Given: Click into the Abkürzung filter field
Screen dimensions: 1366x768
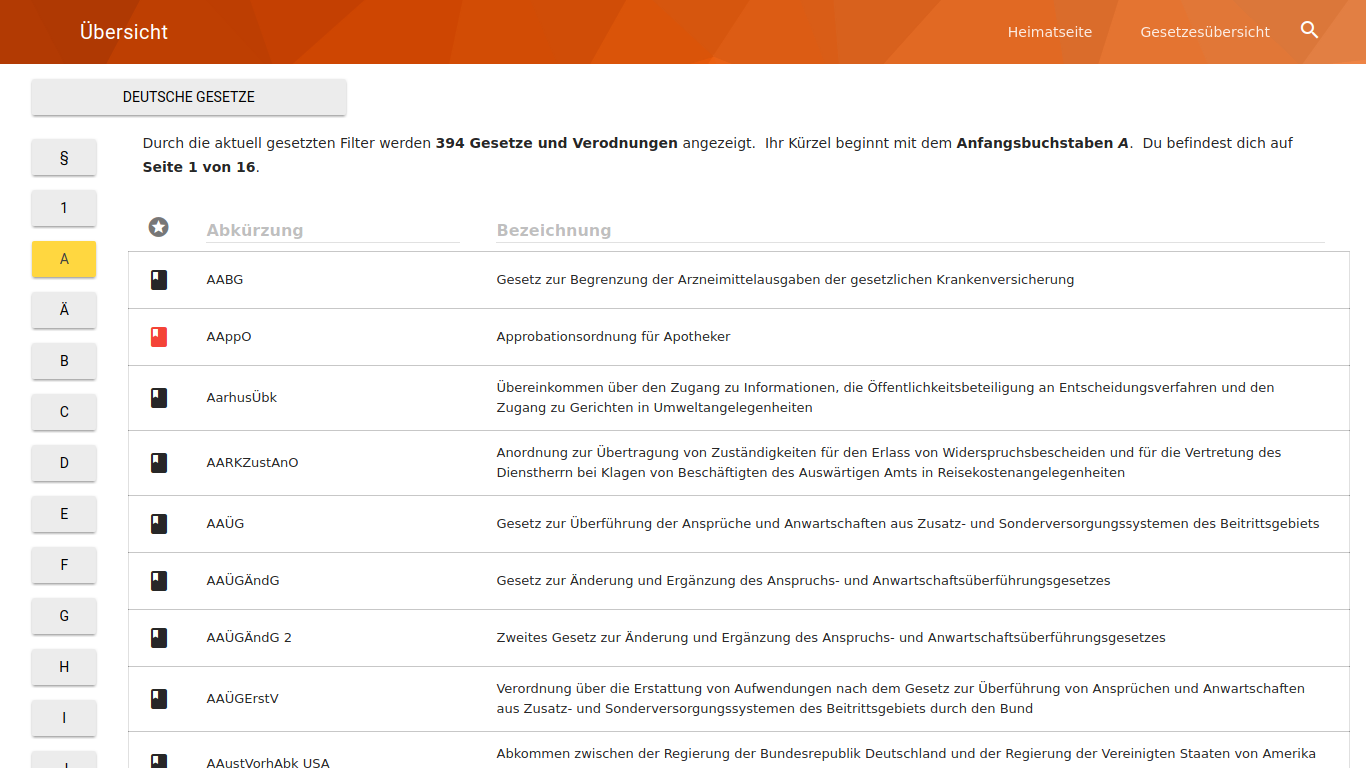Looking at the screenshot, I should [332, 230].
